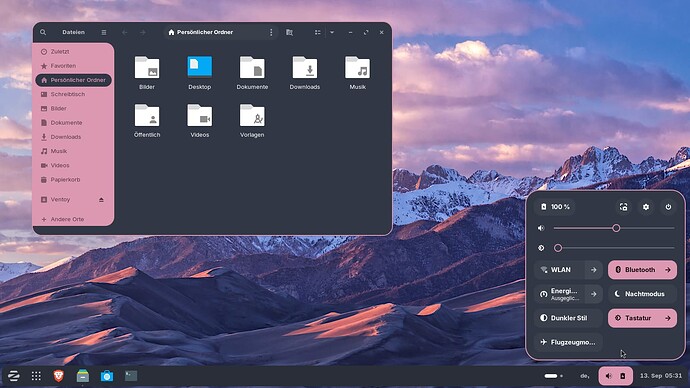This screenshot has width=690, height=388.
Task: Launch Brave browser from the taskbar
Action: 59,376
